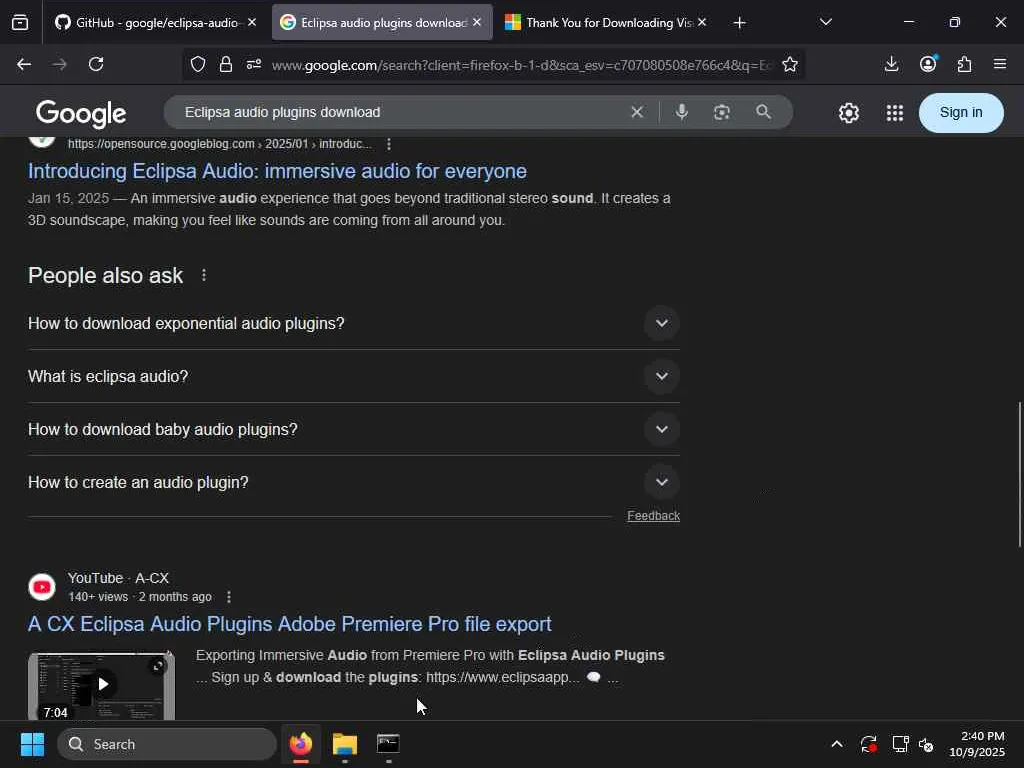Click the page vertical scrollbar thumb

click(x=1019, y=475)
